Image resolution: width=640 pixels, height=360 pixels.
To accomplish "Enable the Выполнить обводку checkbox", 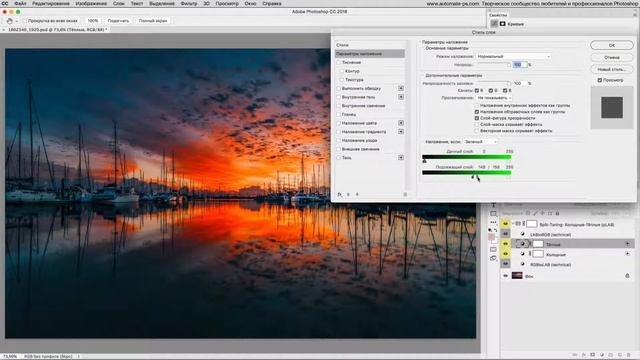I will point(338,88).
